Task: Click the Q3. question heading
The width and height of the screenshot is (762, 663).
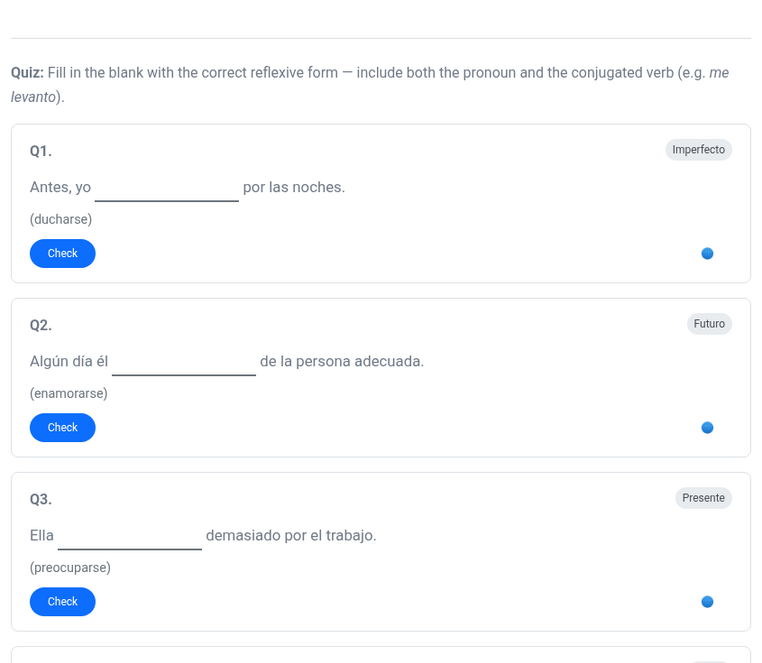Action: point(41,499)
